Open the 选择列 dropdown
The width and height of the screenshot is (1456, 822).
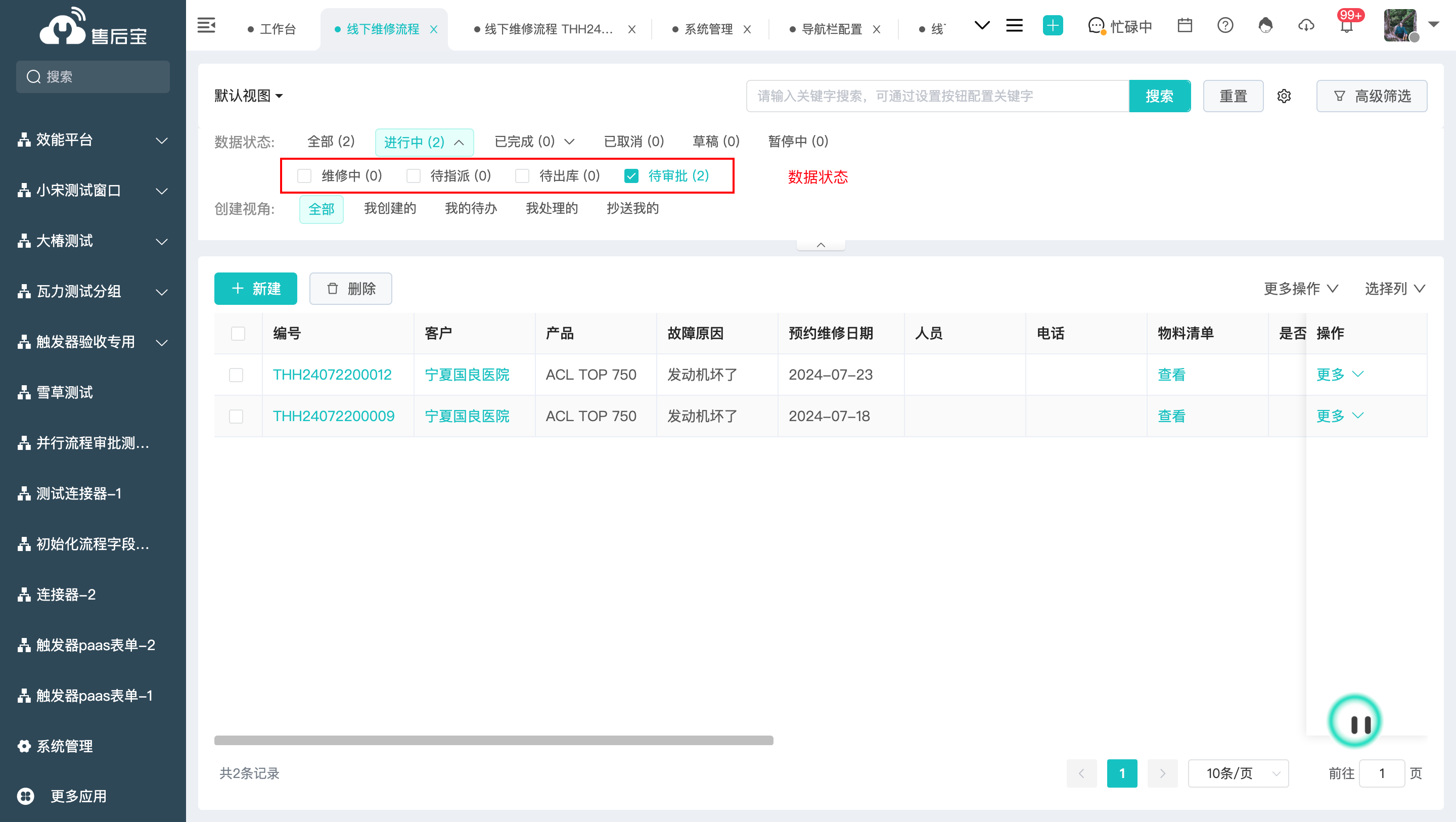1395,288
